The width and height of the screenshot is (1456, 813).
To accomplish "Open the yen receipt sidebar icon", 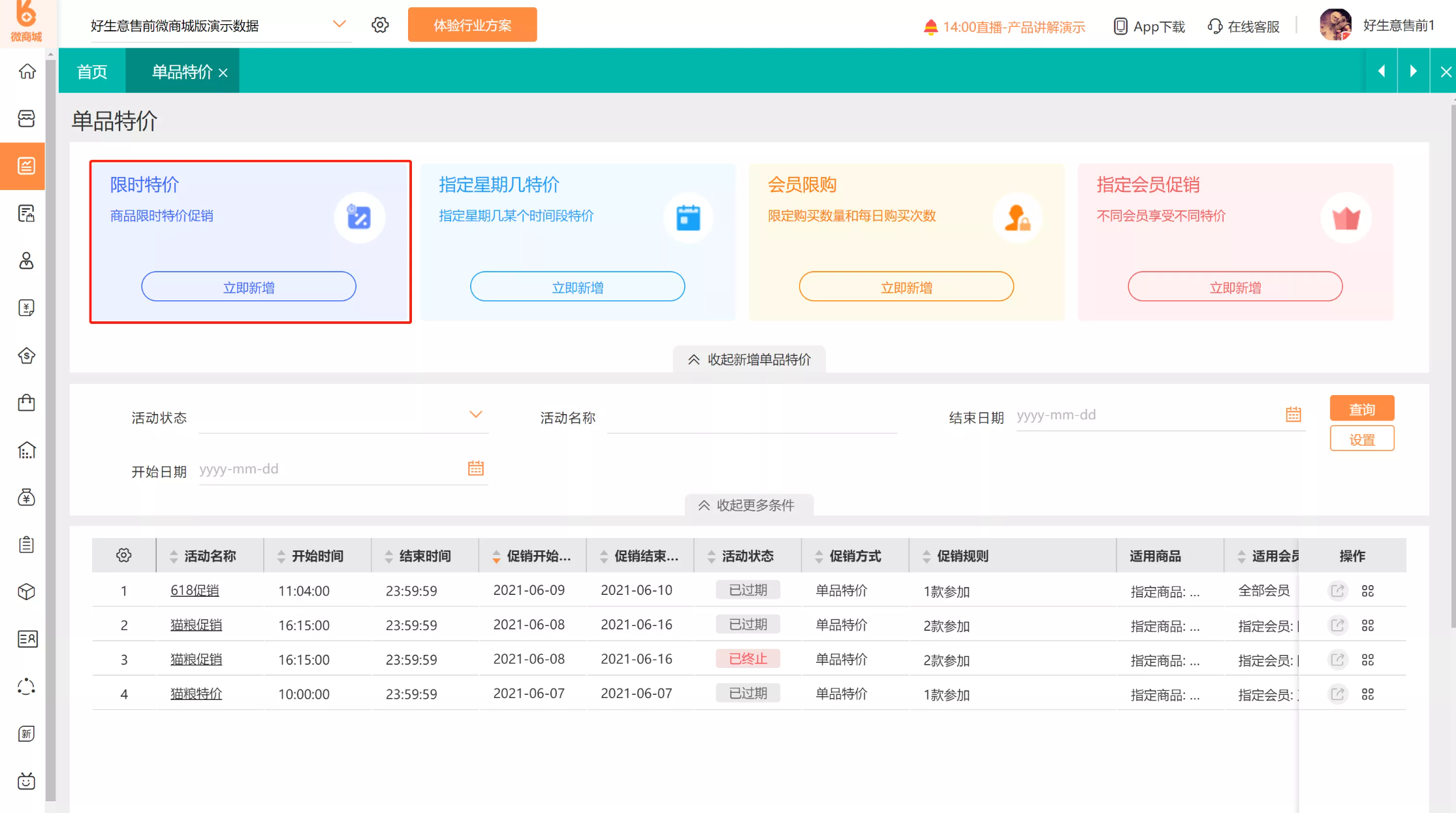I will pos(27,308).
